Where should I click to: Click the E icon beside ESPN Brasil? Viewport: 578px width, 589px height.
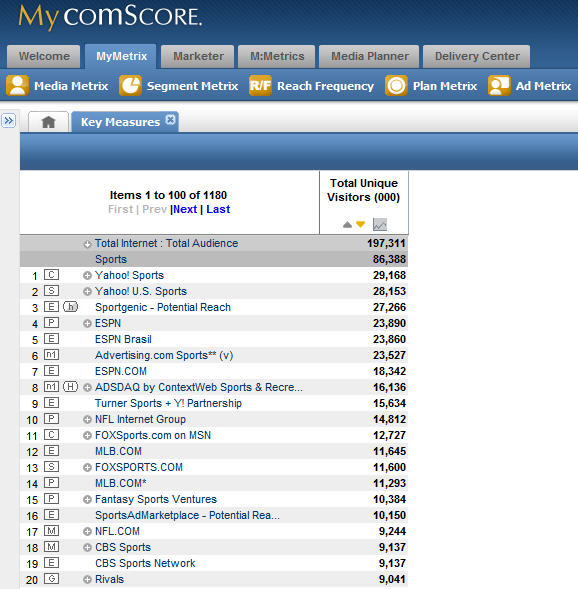click(51, 339)
